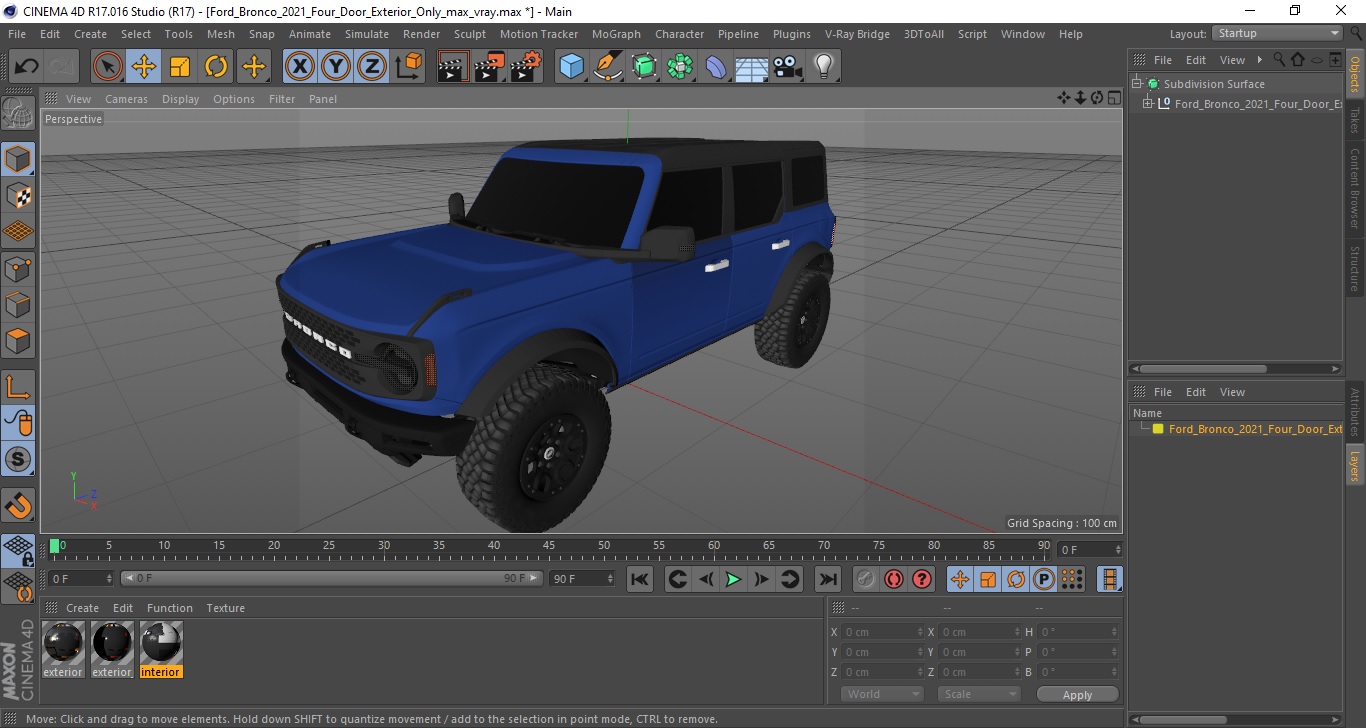Toggle Y-axis lock

[x=336, y=67]
